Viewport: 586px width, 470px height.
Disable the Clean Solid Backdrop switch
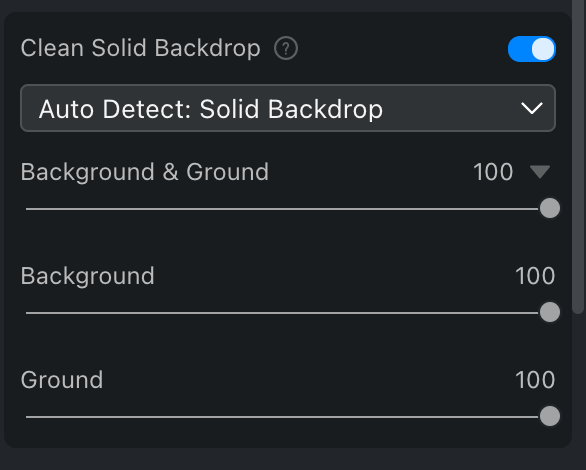point(532,49)
